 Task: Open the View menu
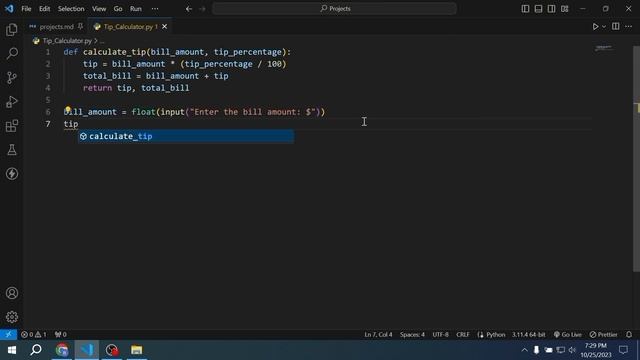99,9
